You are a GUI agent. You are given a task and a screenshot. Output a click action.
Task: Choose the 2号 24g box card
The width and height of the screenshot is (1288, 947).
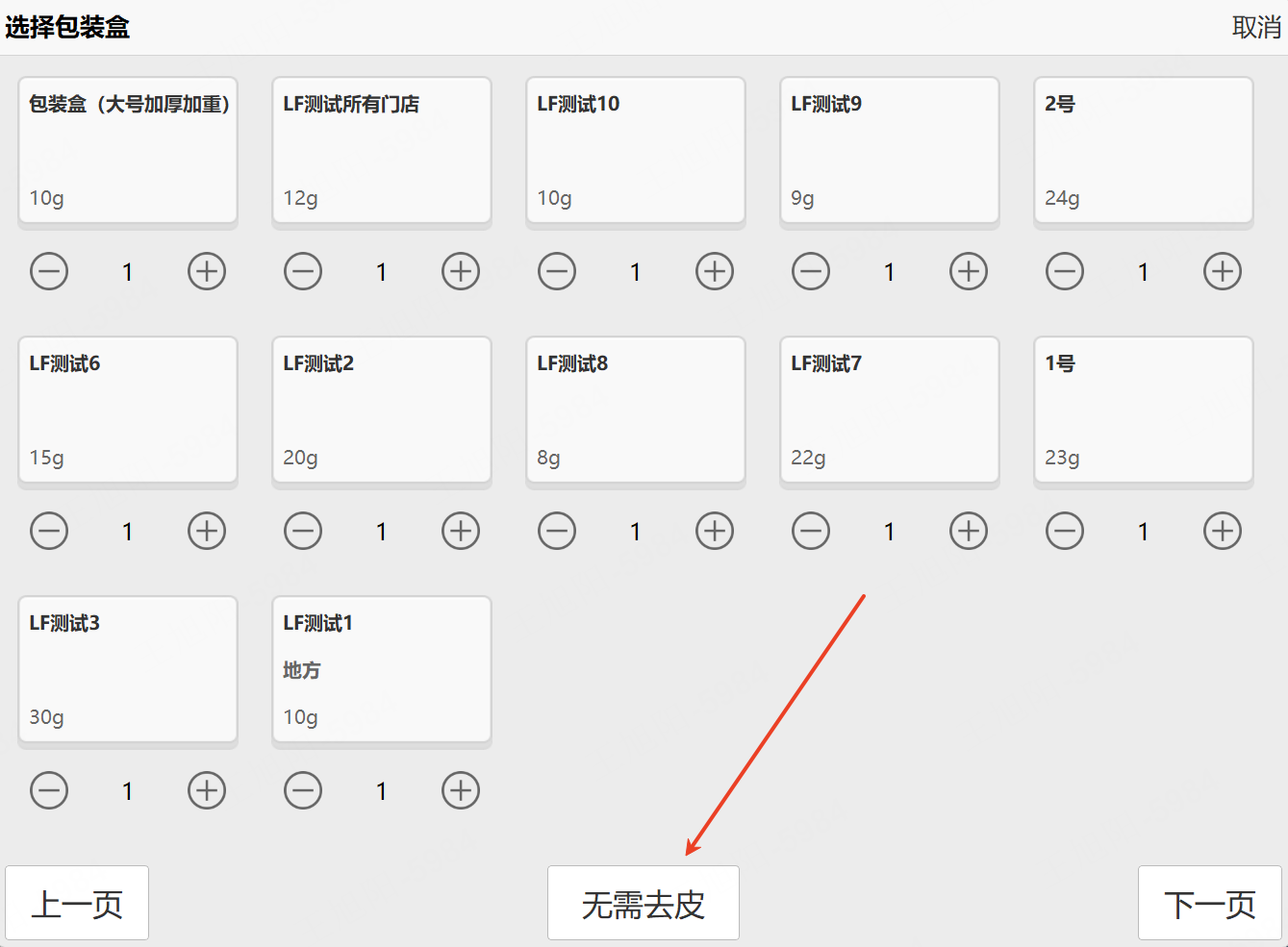coord(1143,150)
